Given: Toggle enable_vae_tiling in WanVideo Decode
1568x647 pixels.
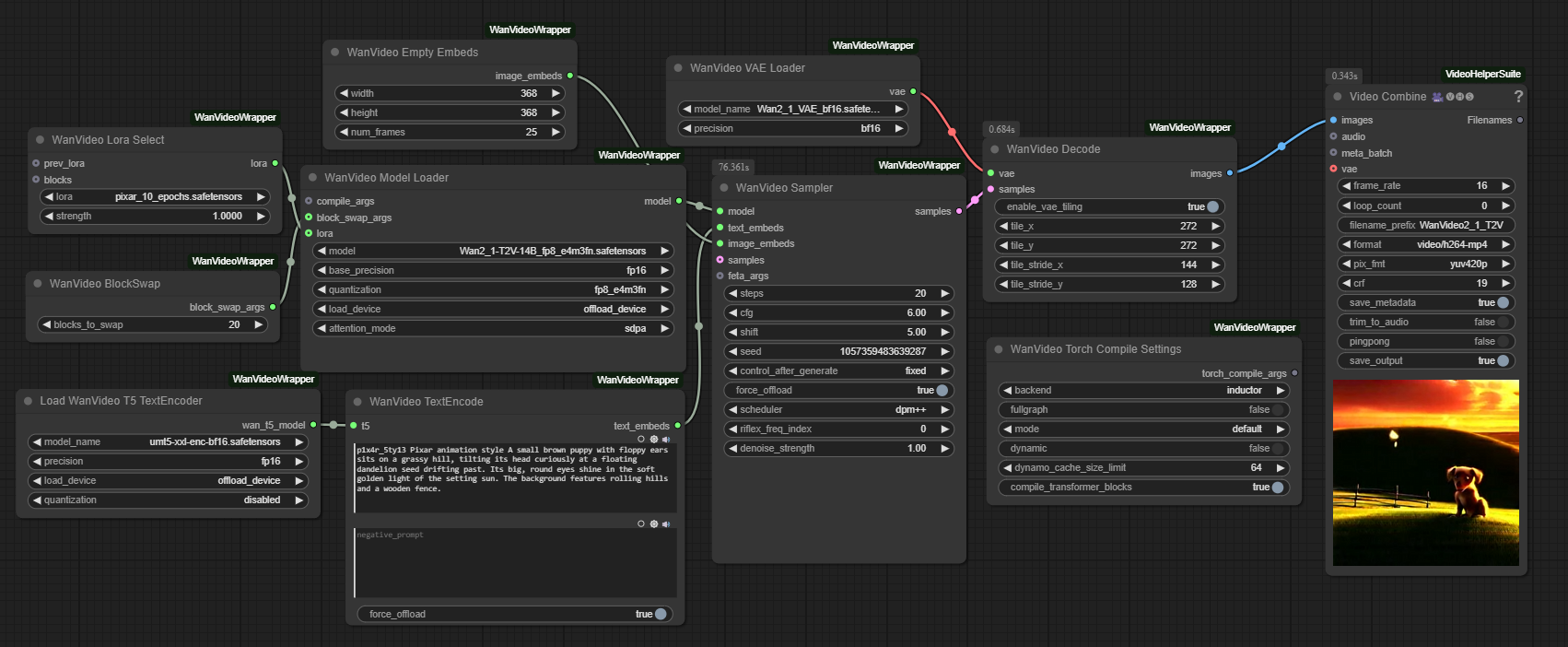Looking at the screenshot, I should 1212,207.
